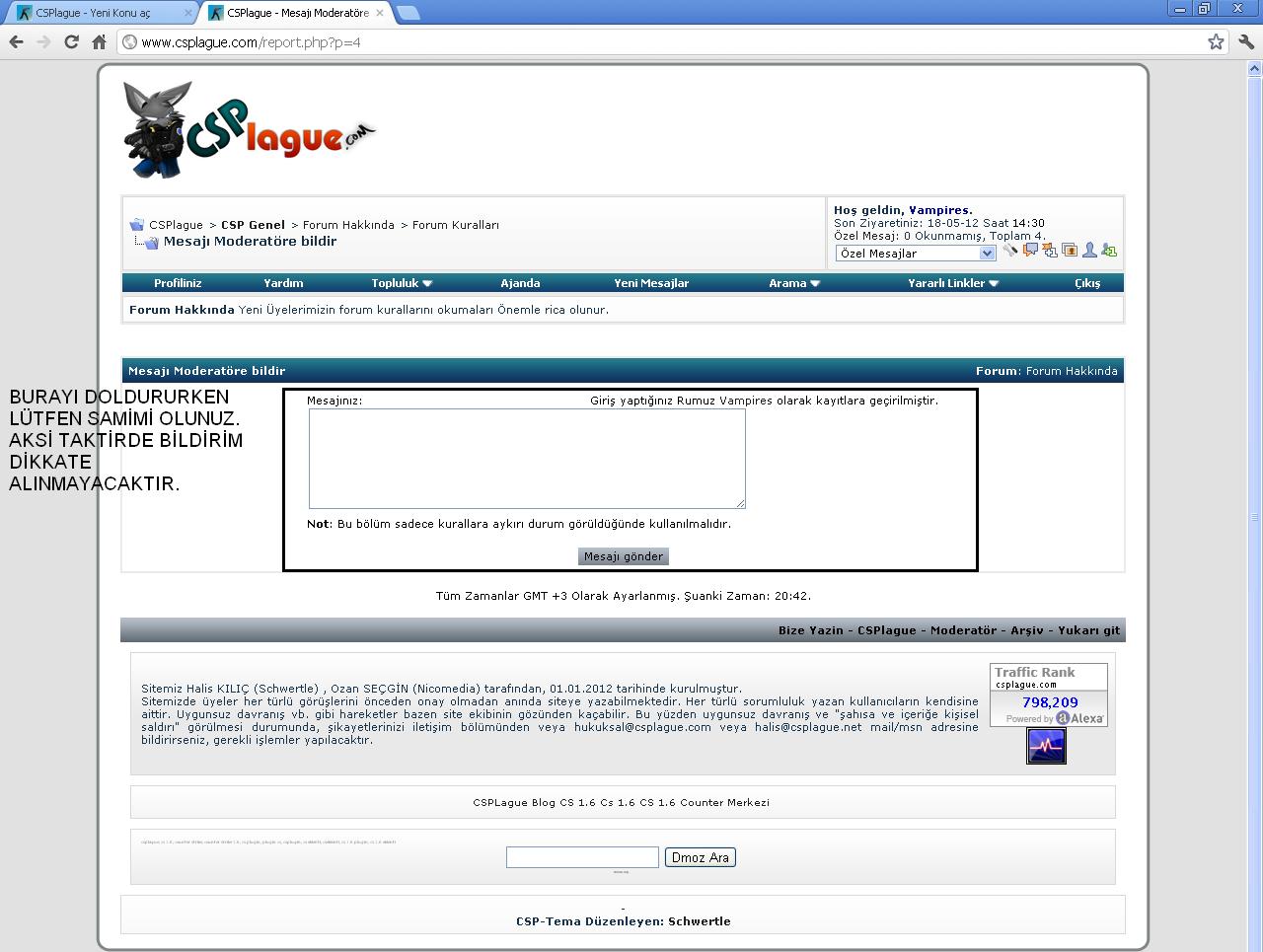The image size is (1263, 952).
Task: Expand the Yararlı Linkler menu
Action: tap(953, 283)
